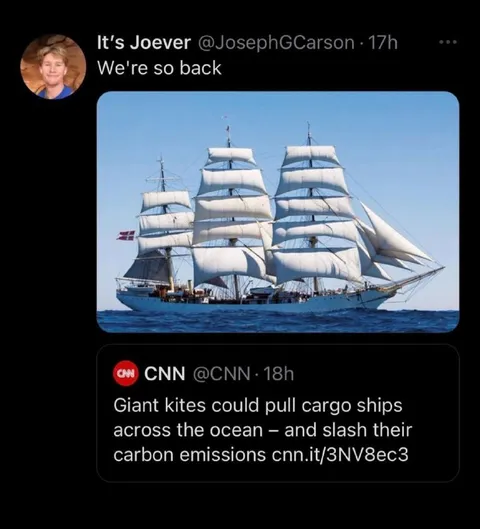Open the tweet via 17h timestamp
The image size is (480, 529).
point(384,43)
